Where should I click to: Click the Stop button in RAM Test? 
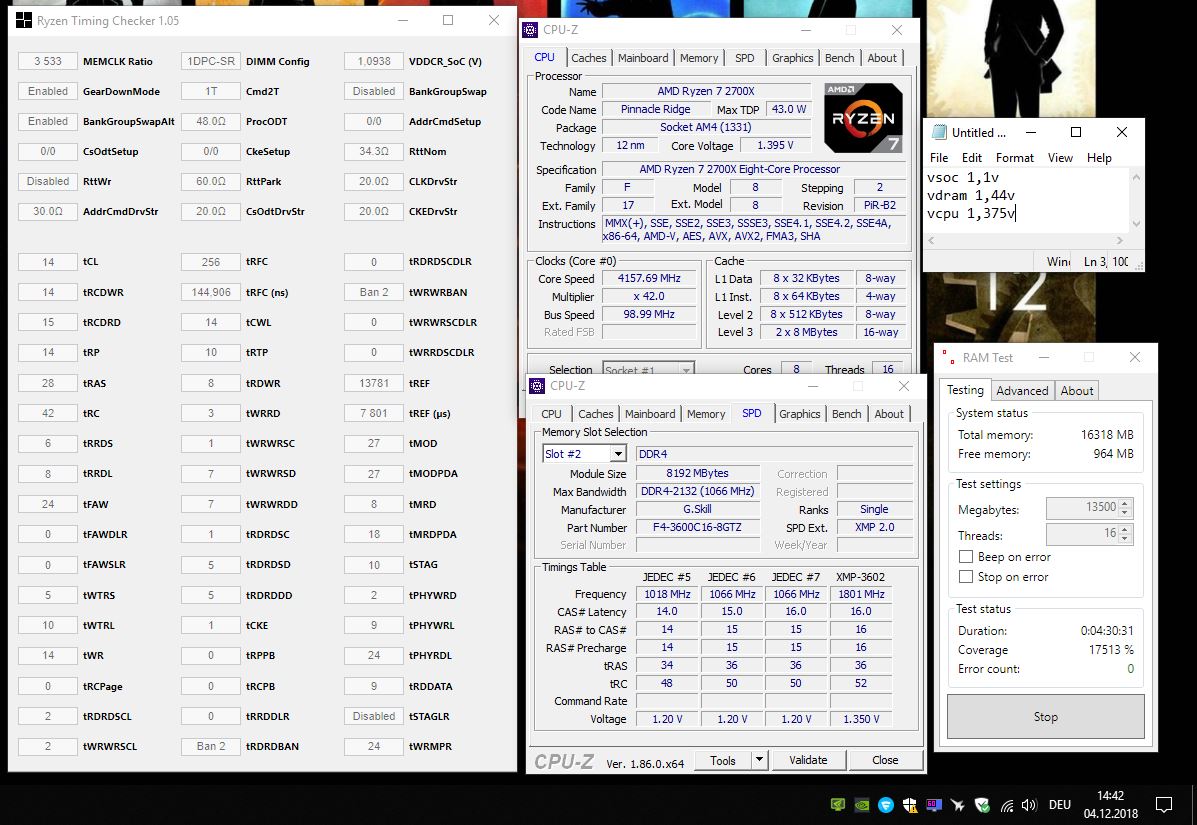coord(1046,717)
